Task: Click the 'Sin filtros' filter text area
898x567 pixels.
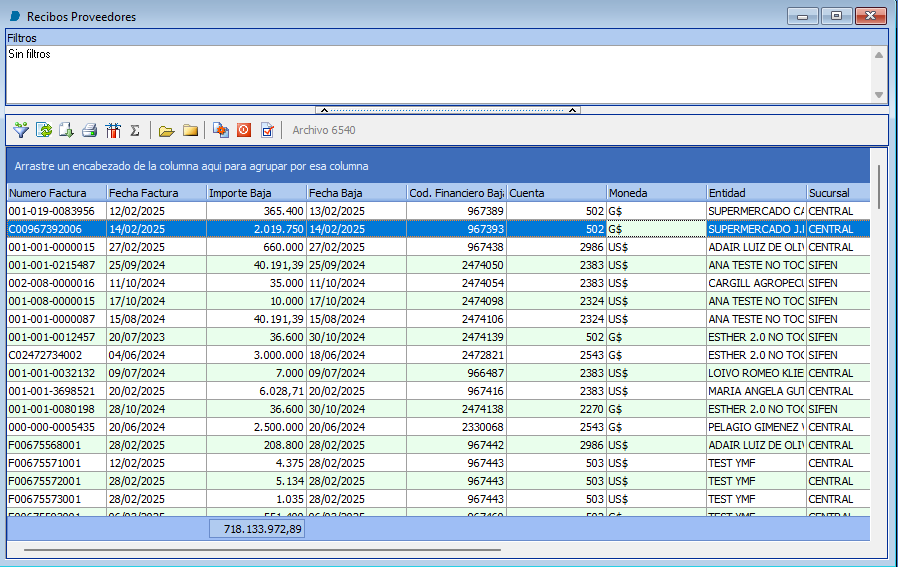Action: point(440,74)
